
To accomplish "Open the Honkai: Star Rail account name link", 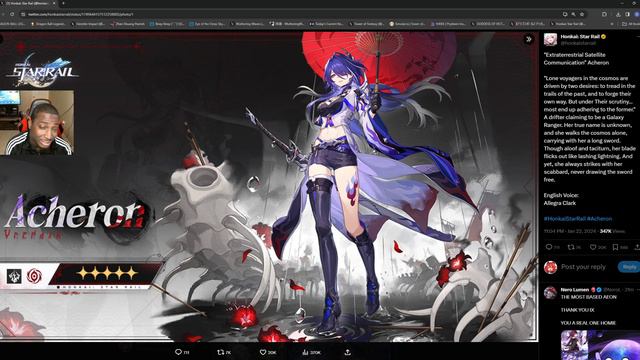I will pyautogui.click(x=580, y=37).
